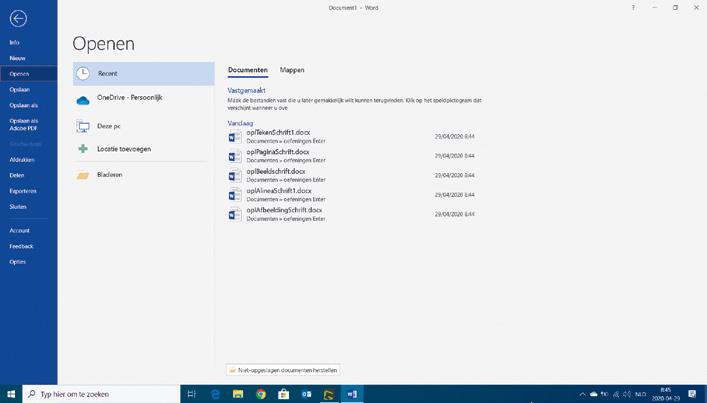
Task: Open Outlook from the taskbar
Action: pos(307,394)
